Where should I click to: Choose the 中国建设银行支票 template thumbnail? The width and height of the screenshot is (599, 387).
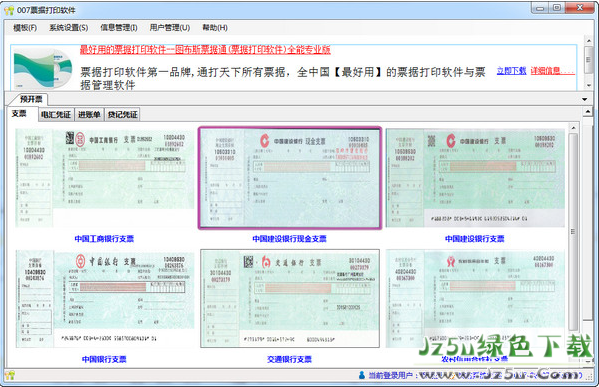[x=475, y=178]
